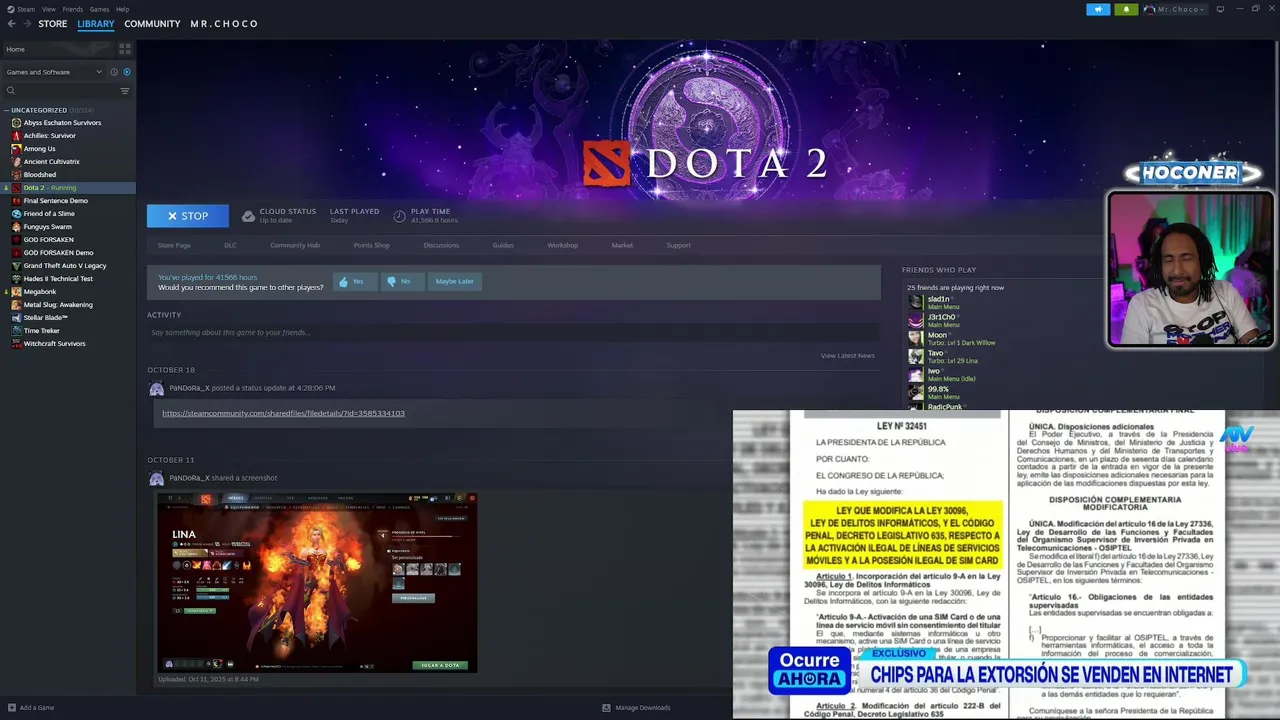Open the Games menu
Image resolution: width=1280 pixels, height=720 pixels.
99,9
